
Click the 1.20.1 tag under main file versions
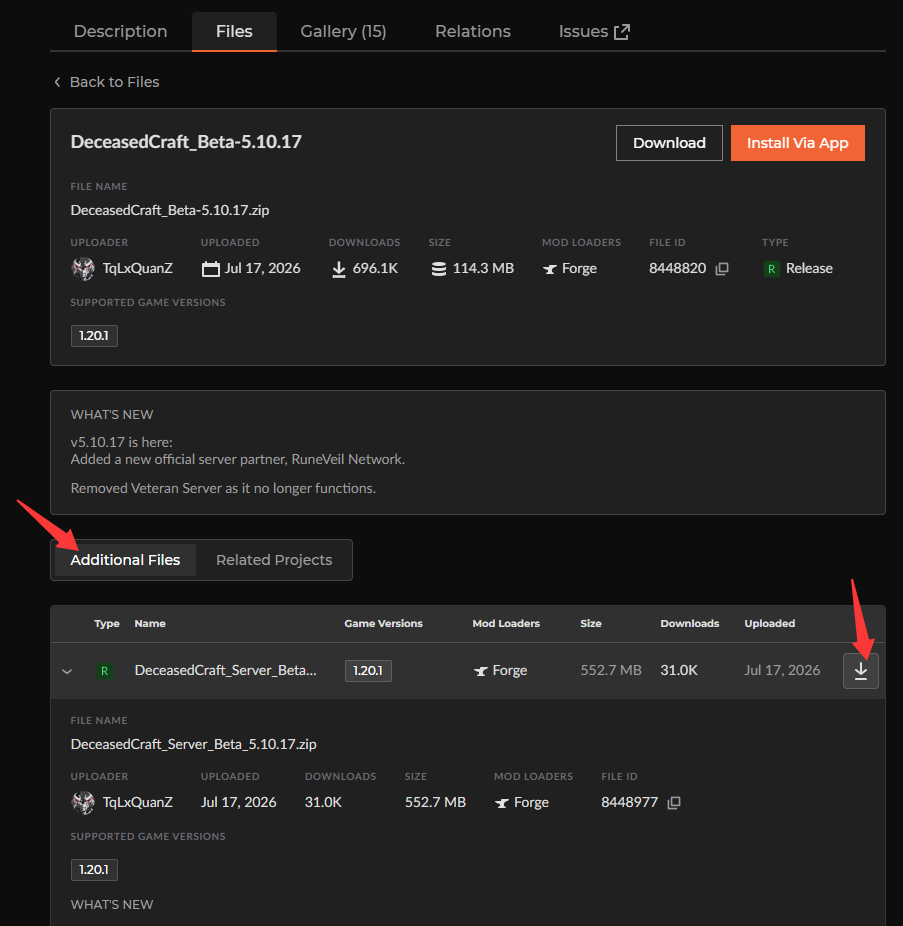pos(94,336)
